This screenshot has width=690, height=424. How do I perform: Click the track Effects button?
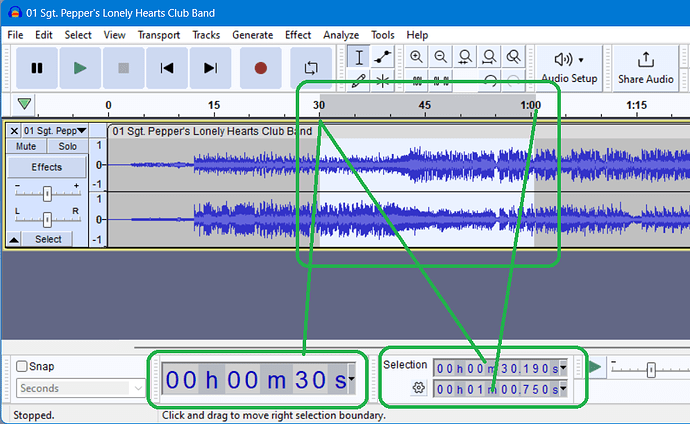[x=46, y=167]
